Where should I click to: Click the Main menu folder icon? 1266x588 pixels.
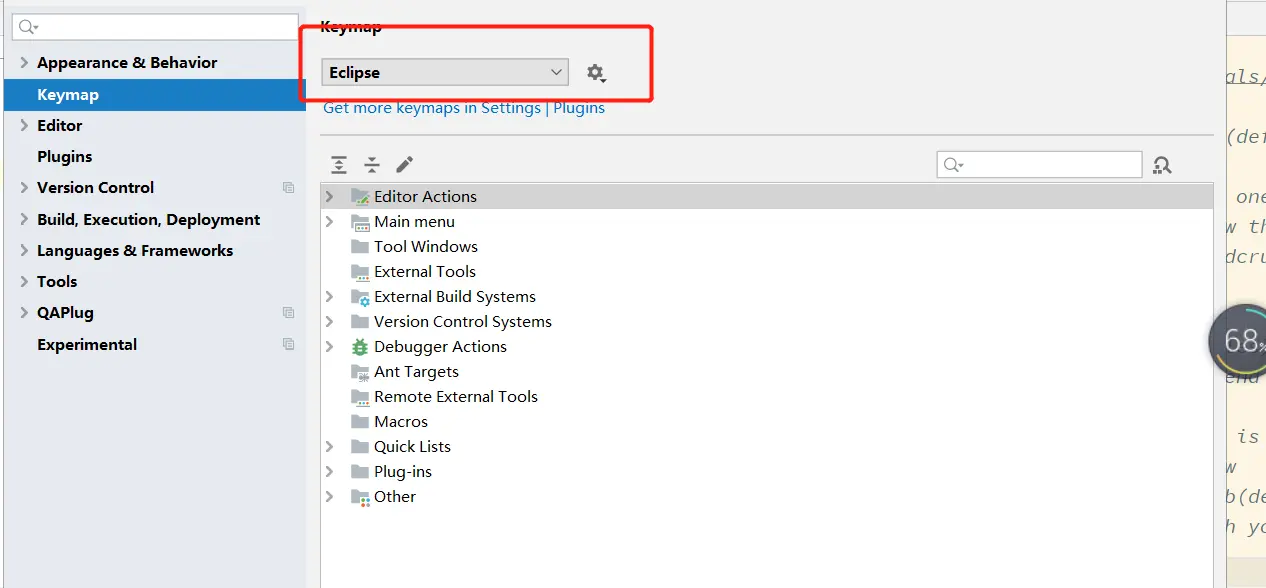click(x=360, y=222)
